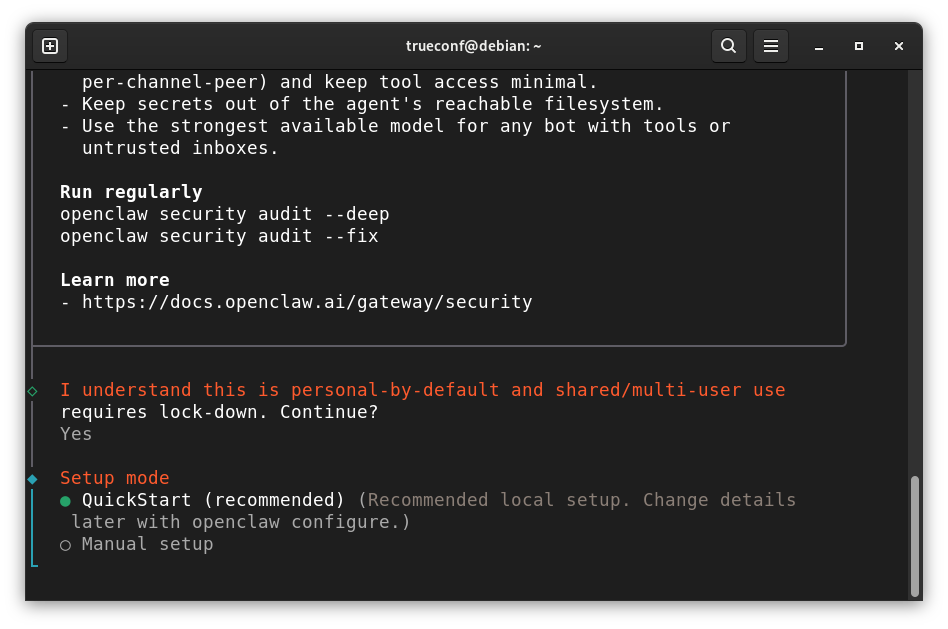Viewport: 948px width, 629px height.
Task: Click the 'openclaw security audit --fix' command
Action: point(219,236)
